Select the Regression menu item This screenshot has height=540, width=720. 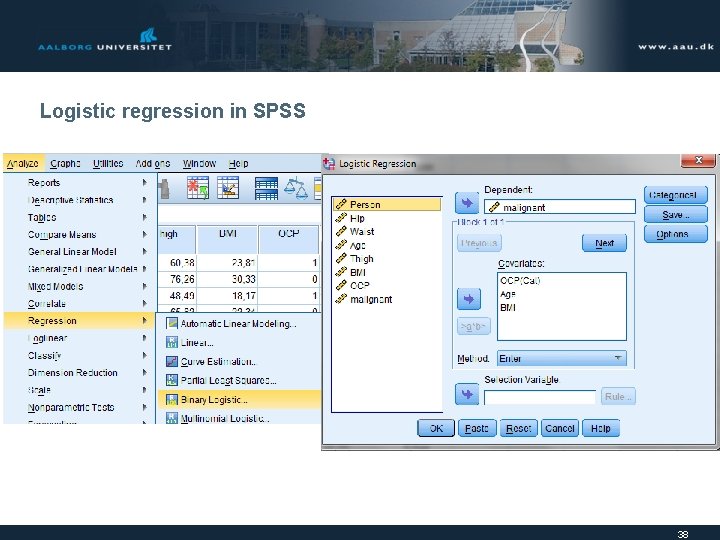click(x=80, y=321)
